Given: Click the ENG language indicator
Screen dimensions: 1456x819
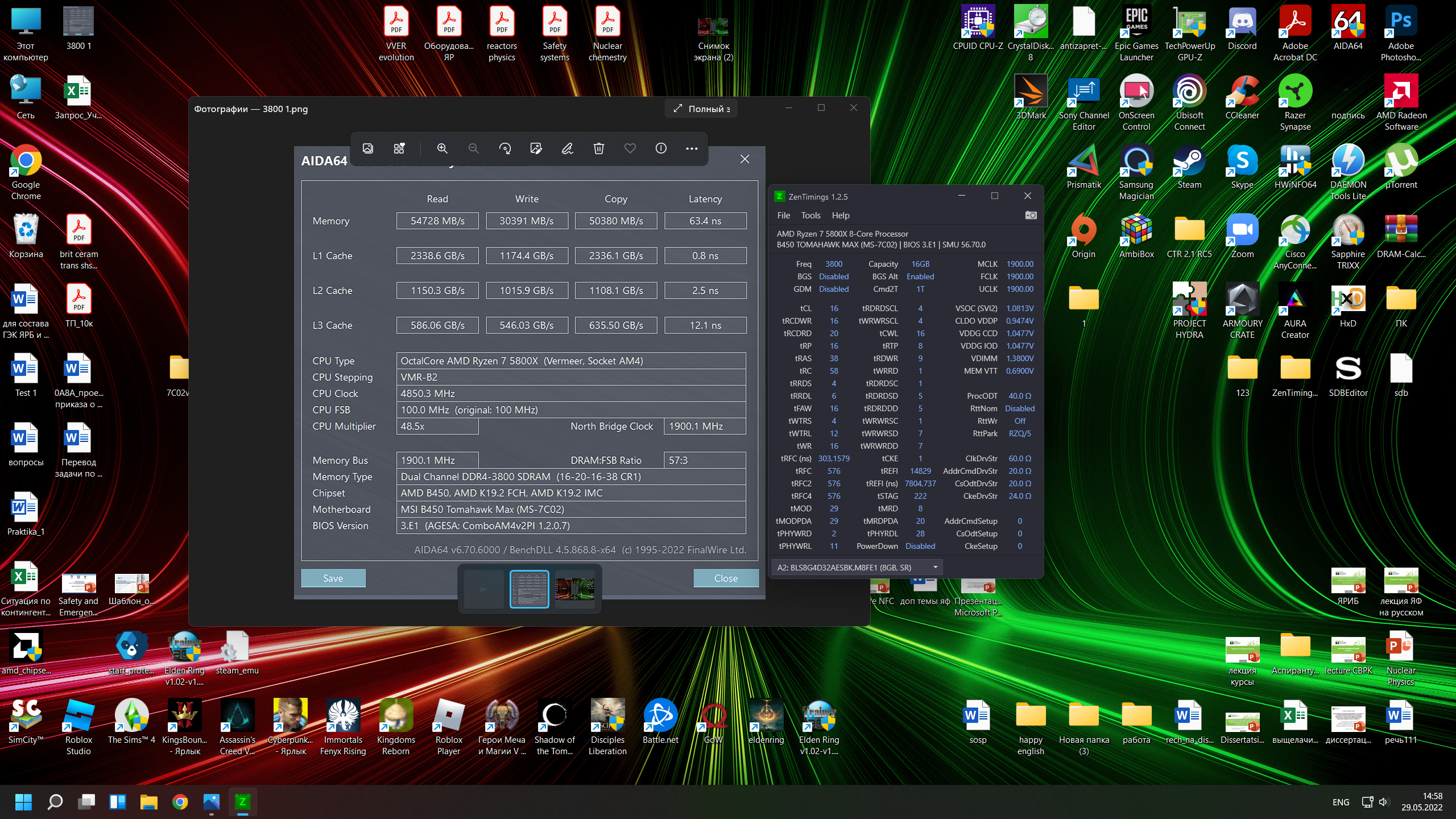Looking at the screenshot, I should pos(1340,802).
